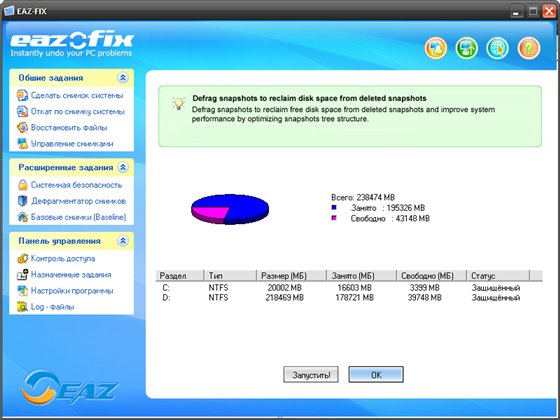Click the house icon for 'Базовые снимки (Baseline)'

[22, 217]
